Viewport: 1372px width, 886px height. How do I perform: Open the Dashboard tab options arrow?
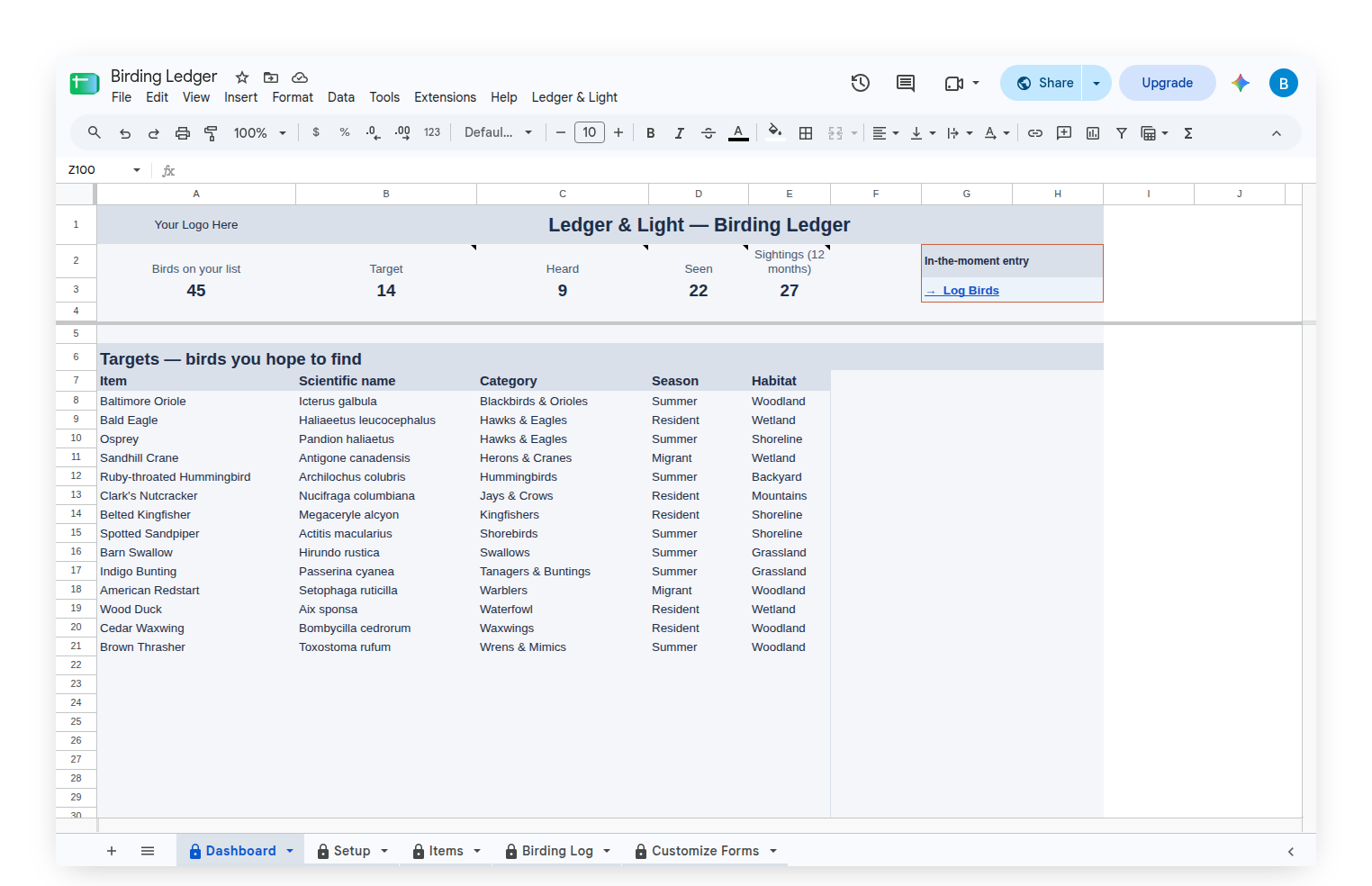(x=290, y=851)
